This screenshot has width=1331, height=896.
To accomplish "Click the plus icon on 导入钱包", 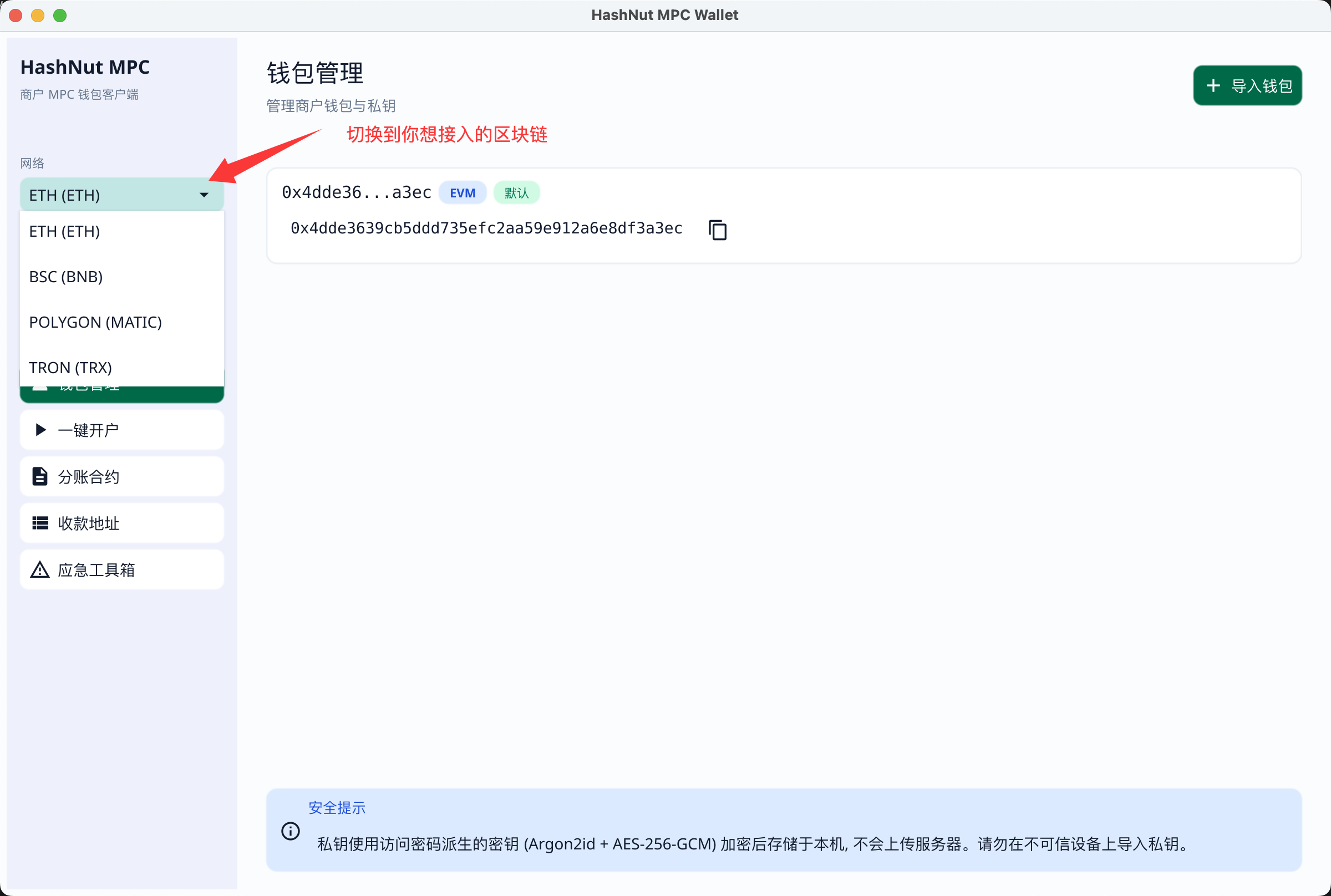I will click(x=1213, y=86).
